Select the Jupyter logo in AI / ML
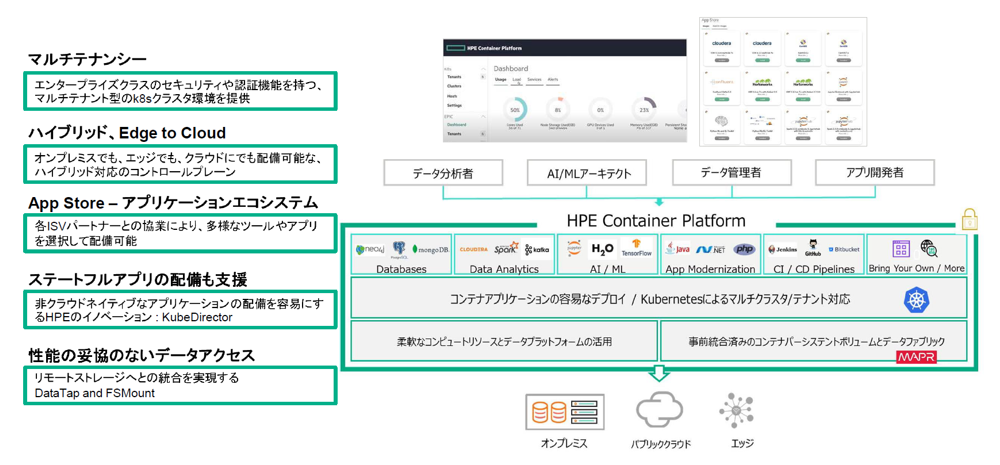Image resolution: width=1000 pixels, height=465 pixels. pos(574,249)
